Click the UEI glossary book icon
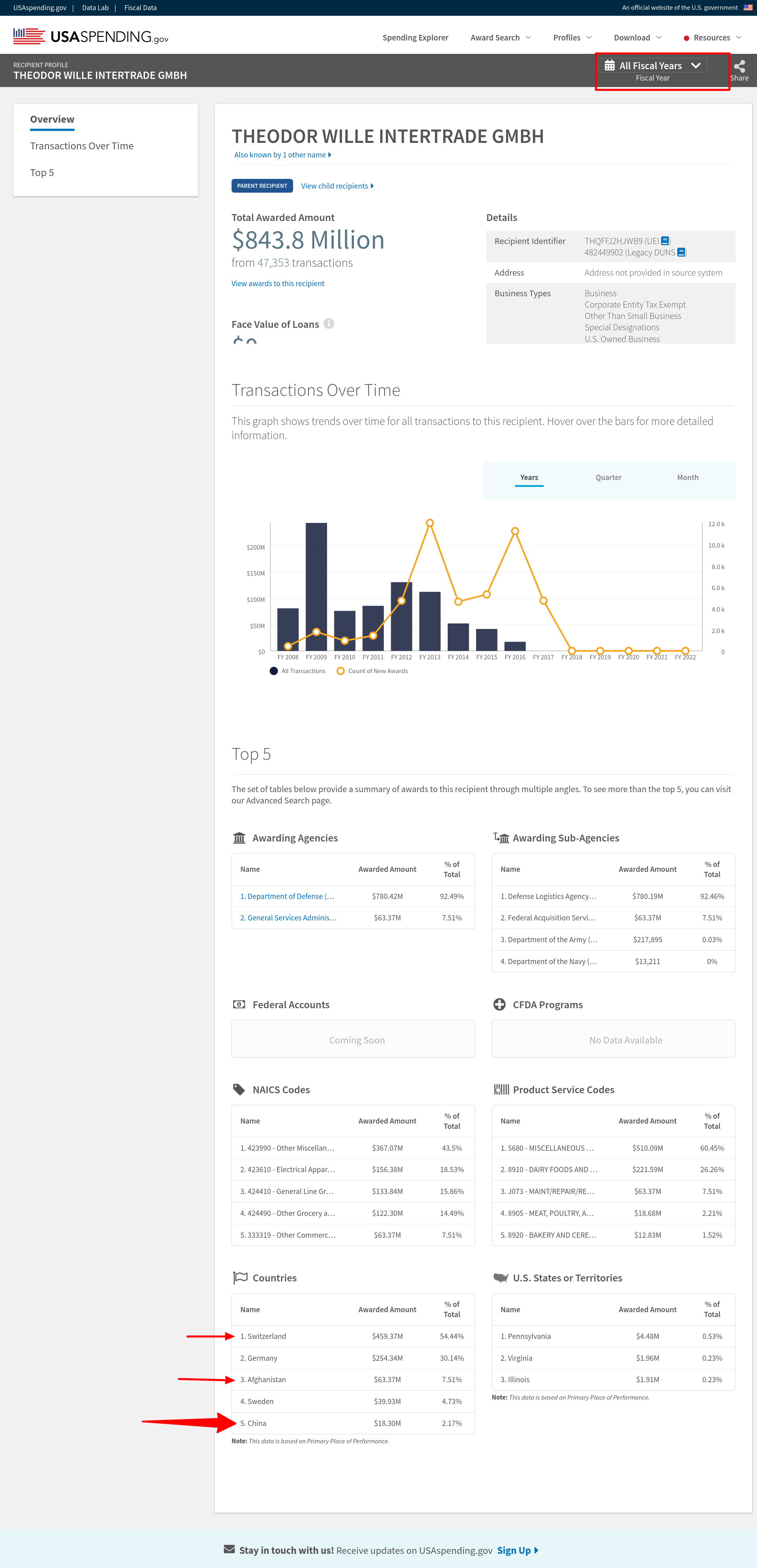The height and width of the screenshot is (1568, 757). 665,241
